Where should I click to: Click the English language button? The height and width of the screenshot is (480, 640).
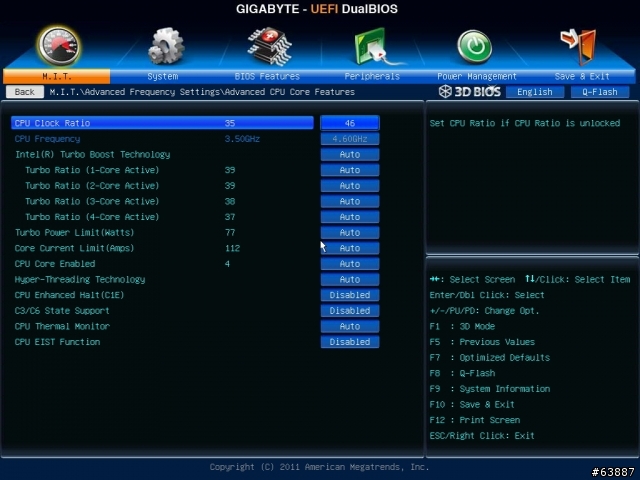click(535, 92)
